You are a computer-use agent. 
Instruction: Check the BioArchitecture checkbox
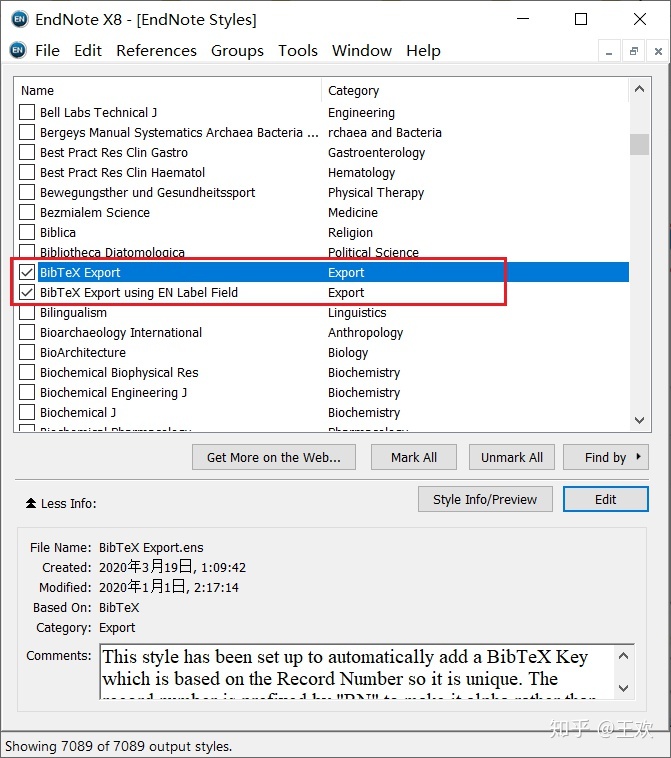click(27, 352)
